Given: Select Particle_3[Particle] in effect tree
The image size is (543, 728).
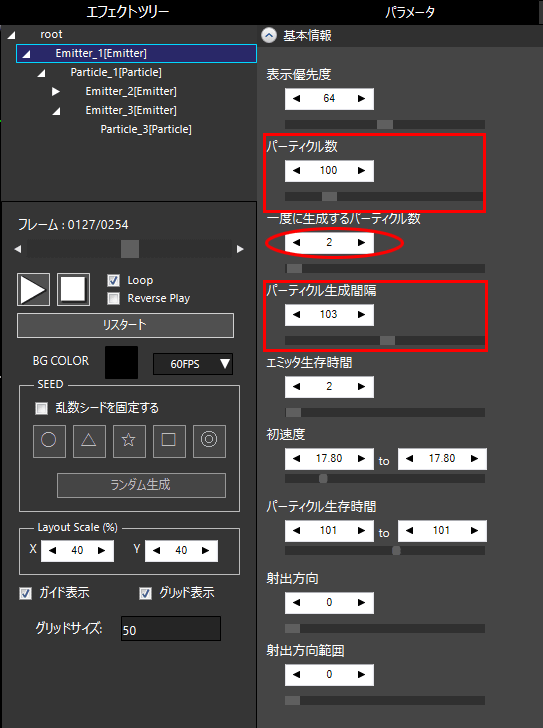Looking at the screenshot, I should click(146, 130).
